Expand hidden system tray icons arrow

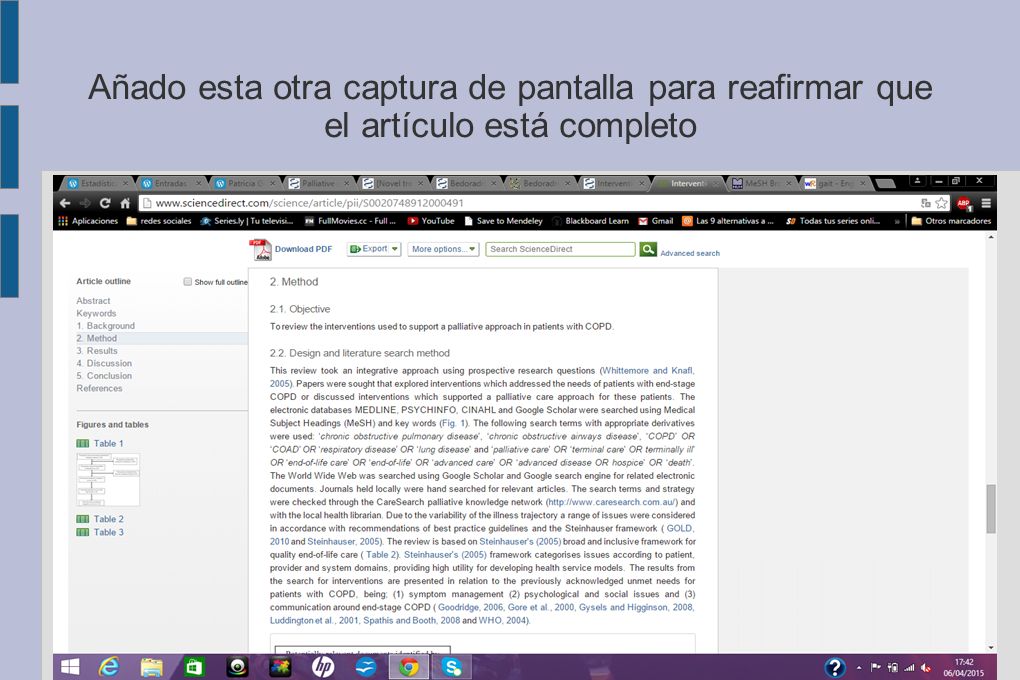(x=859, y=668)
